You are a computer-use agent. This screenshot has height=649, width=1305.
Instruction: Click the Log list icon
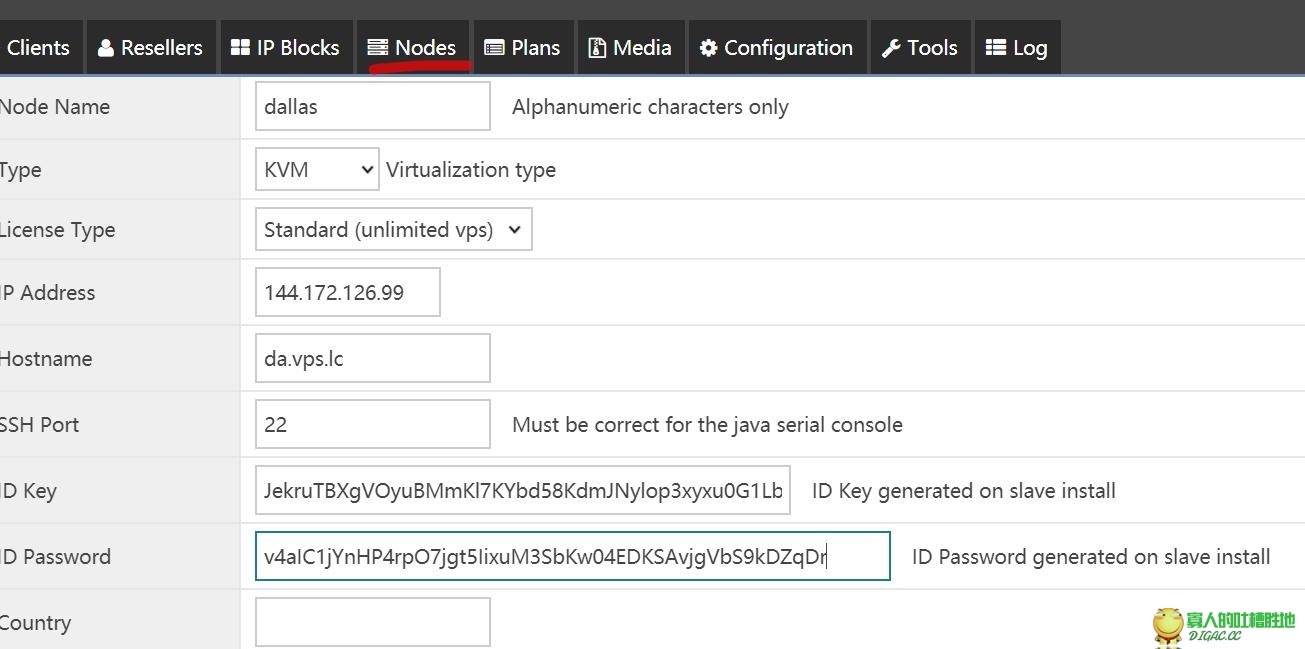(995, 48)
